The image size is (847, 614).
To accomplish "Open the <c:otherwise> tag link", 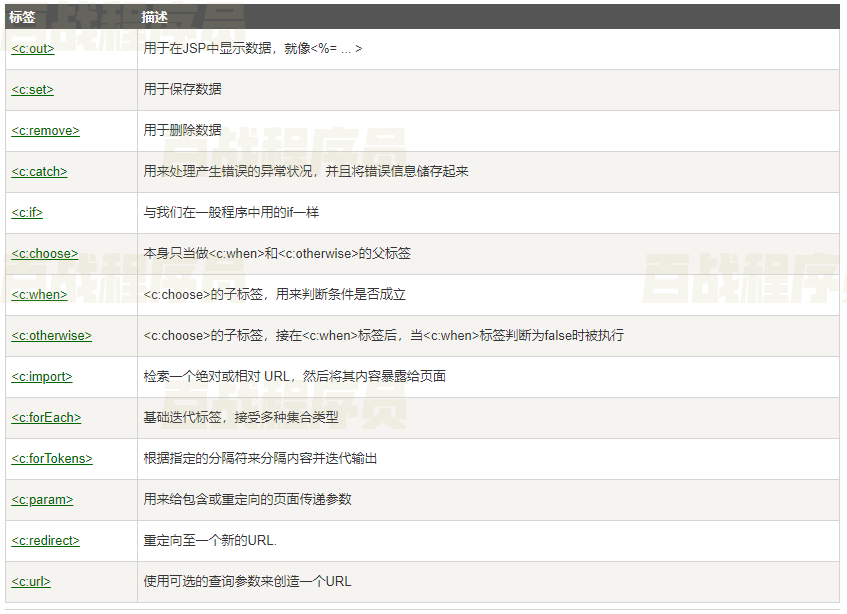I will tap(51, 335).
